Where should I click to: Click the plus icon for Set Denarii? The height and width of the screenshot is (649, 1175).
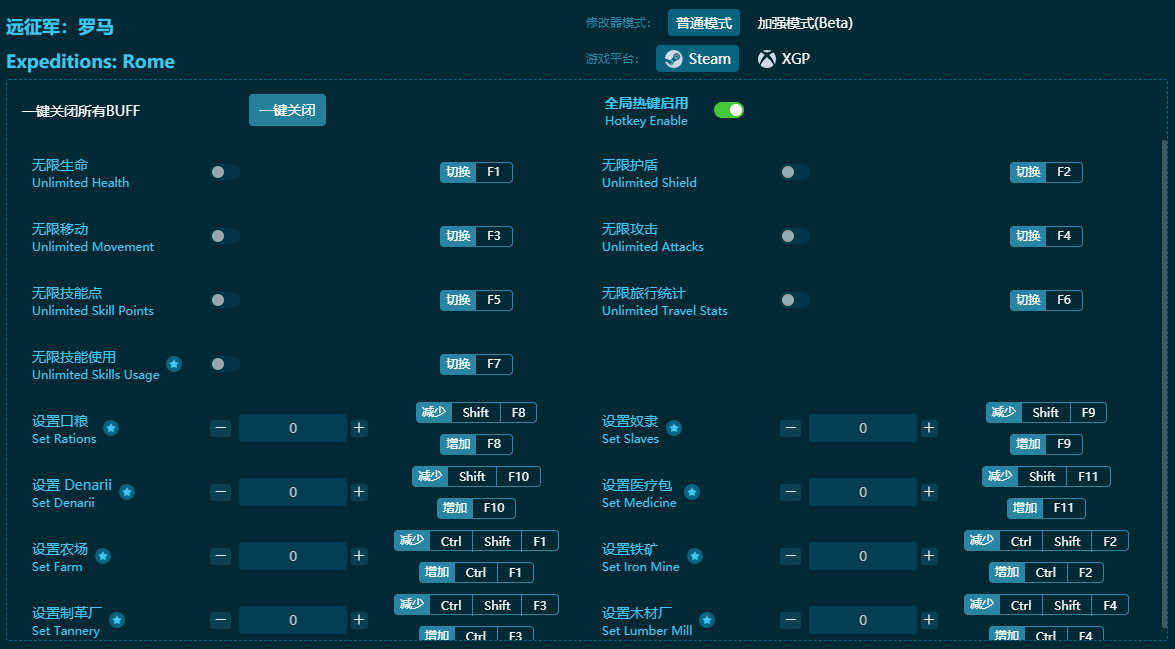pos(359,492)
